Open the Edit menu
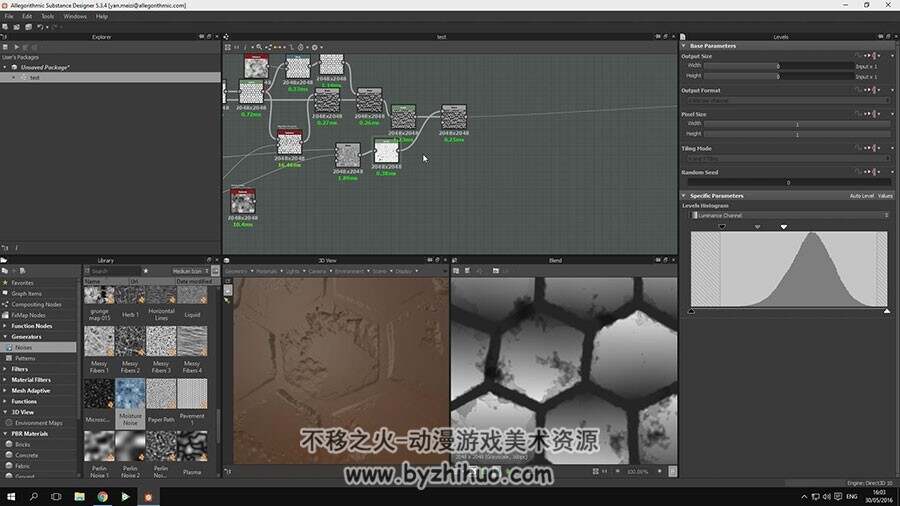The height and width of the screenshot is (506, 900). (x=27, y=17)
